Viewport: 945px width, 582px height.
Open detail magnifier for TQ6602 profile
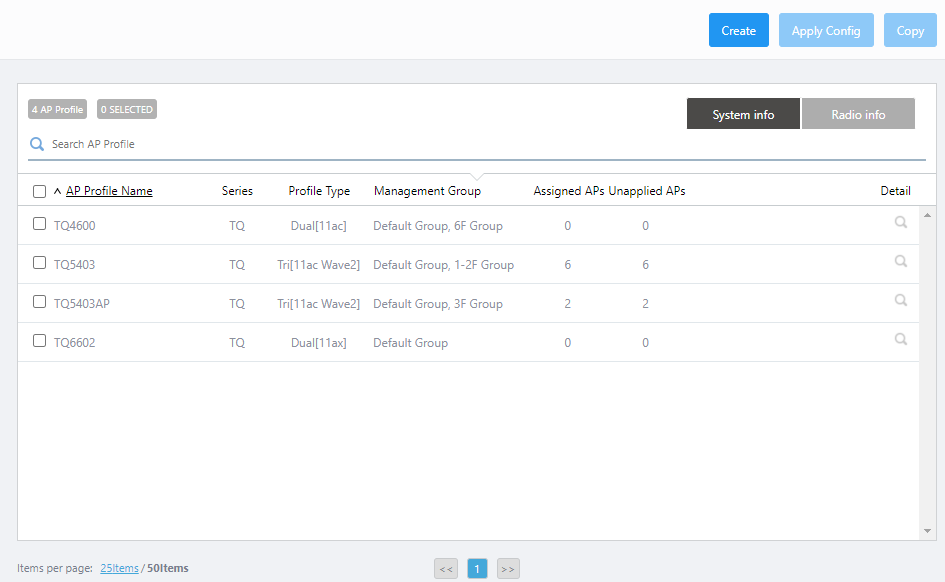[x=900, y=340]
